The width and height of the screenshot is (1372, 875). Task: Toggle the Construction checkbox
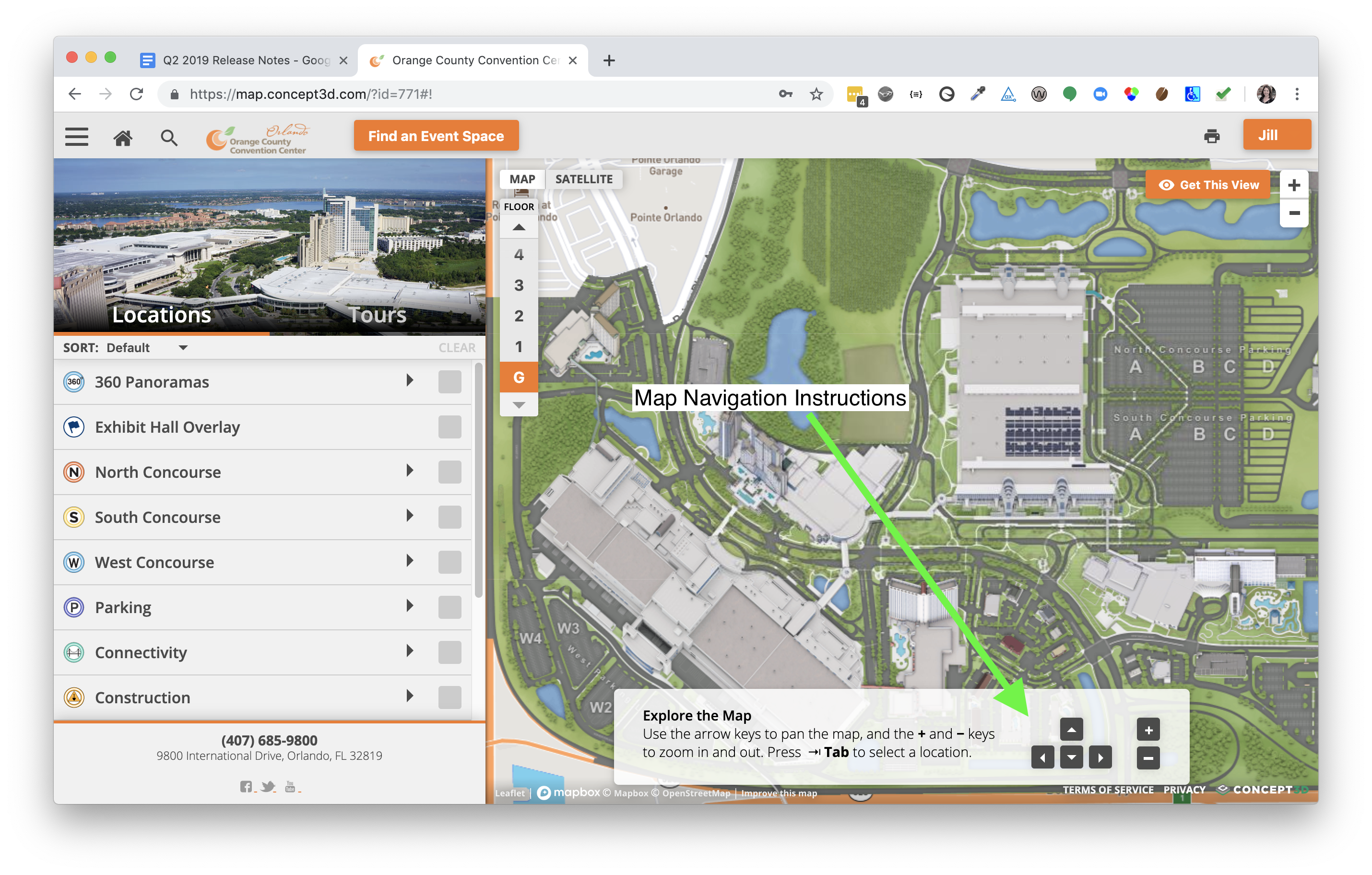point(449,698)
